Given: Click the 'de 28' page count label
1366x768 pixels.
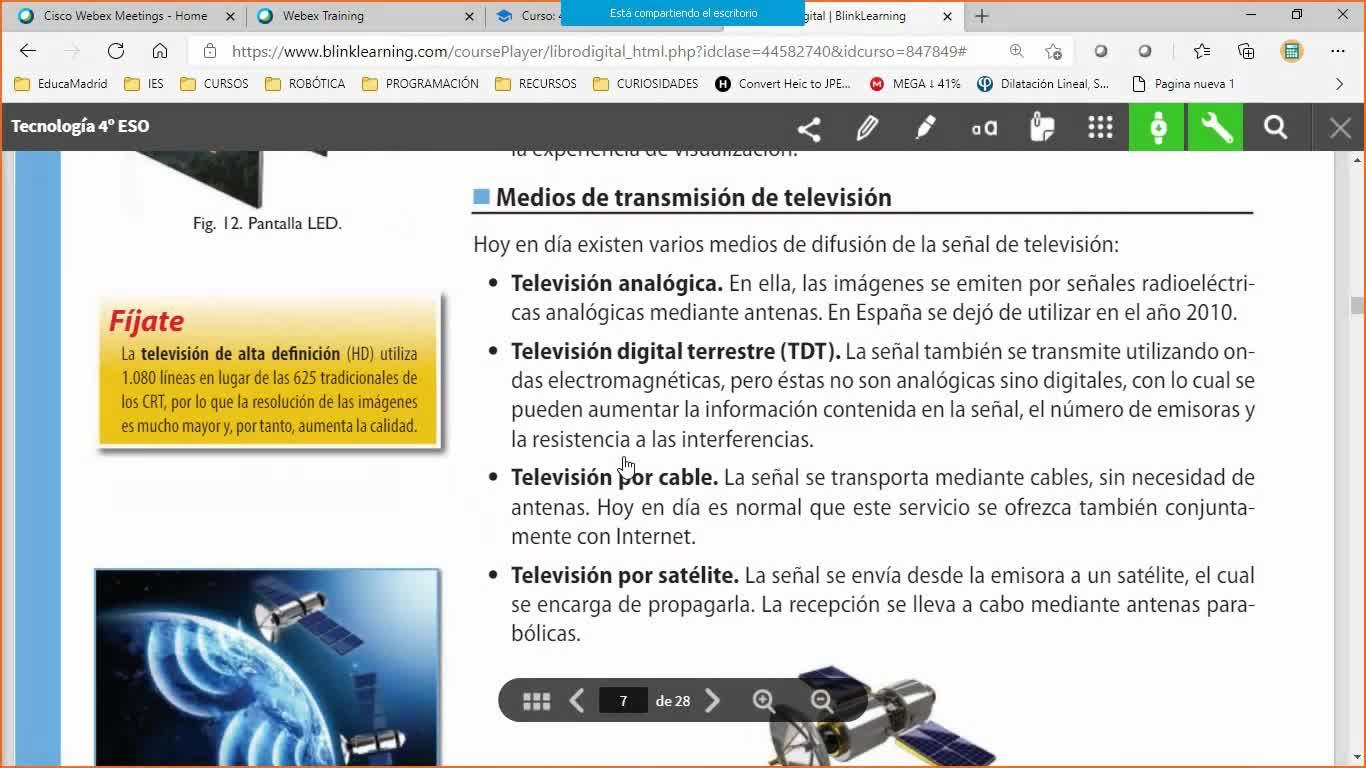Looking at the screenshot, I should pyautogui.click(x=673, y=701).
